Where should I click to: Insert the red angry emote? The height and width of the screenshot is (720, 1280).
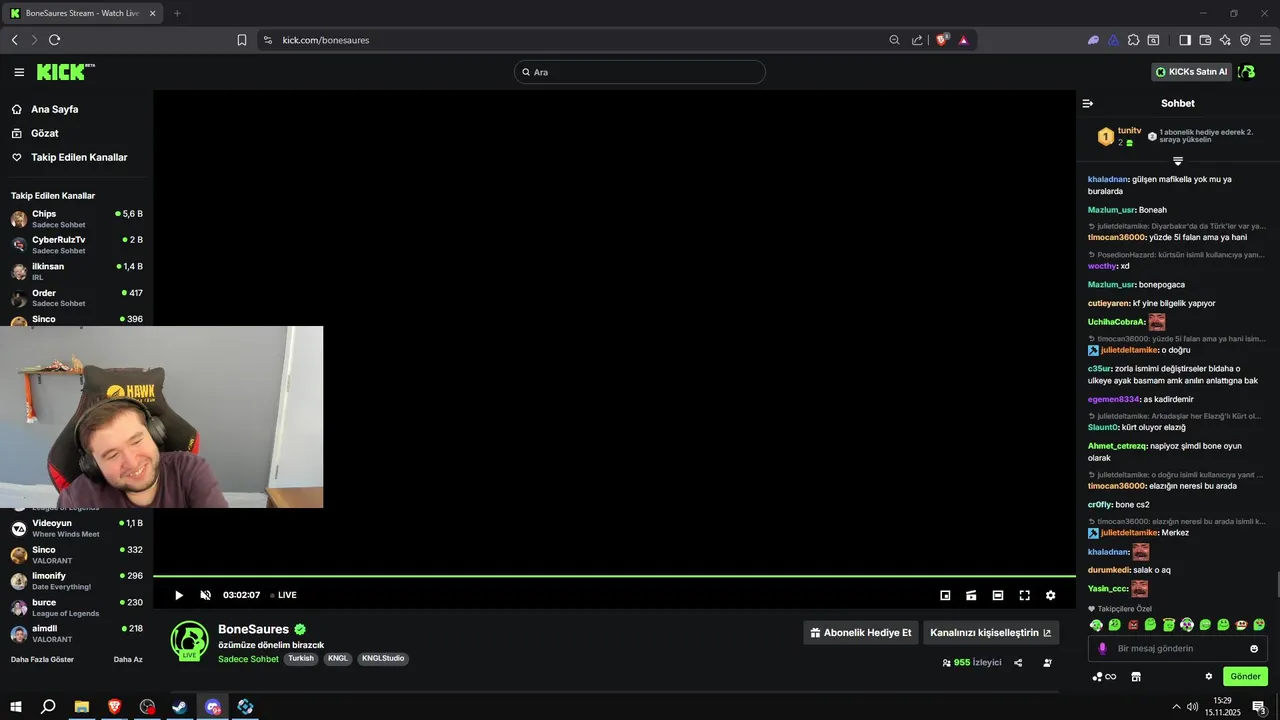coord(1133,625)
